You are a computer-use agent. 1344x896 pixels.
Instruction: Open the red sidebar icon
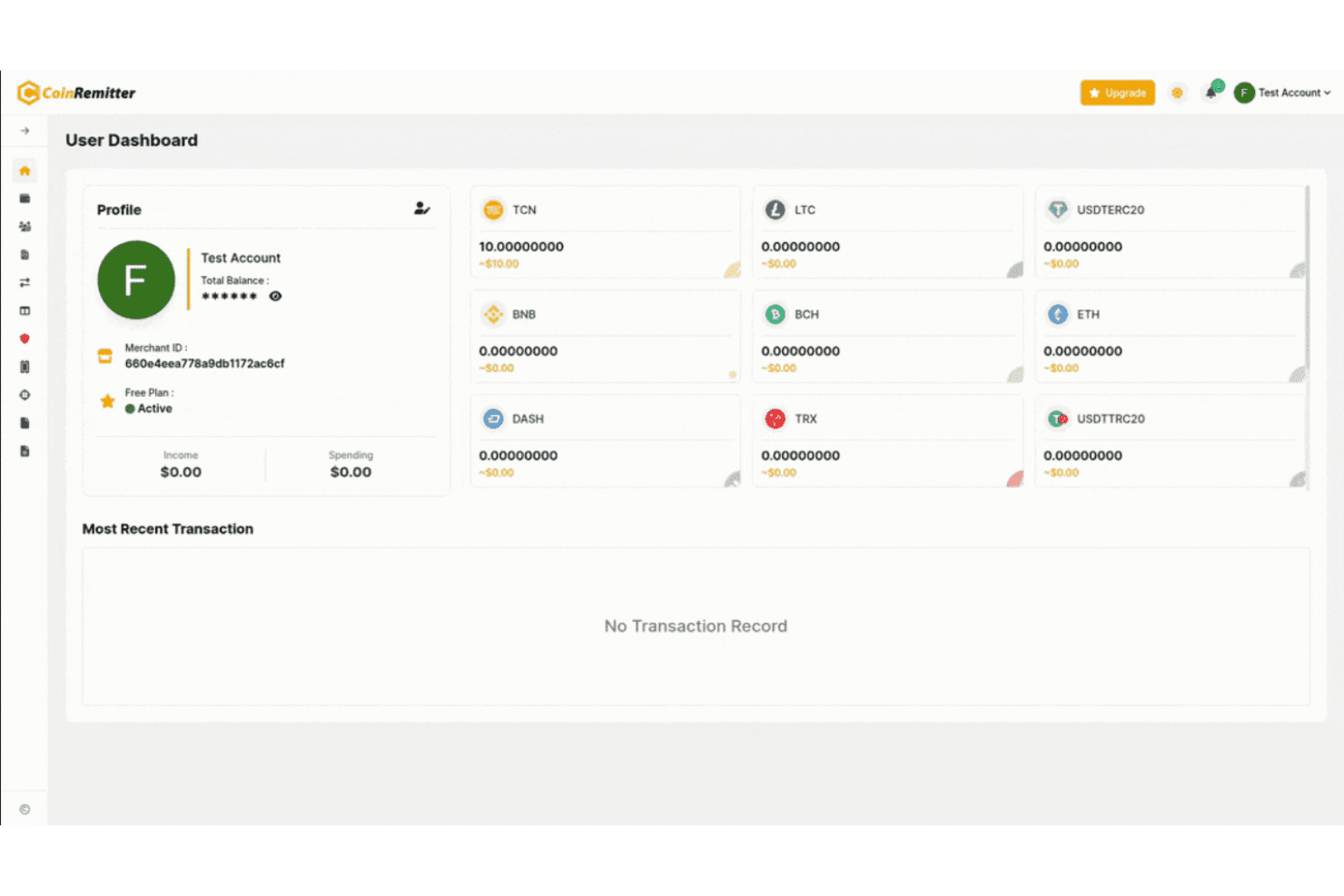click(25, 339)
